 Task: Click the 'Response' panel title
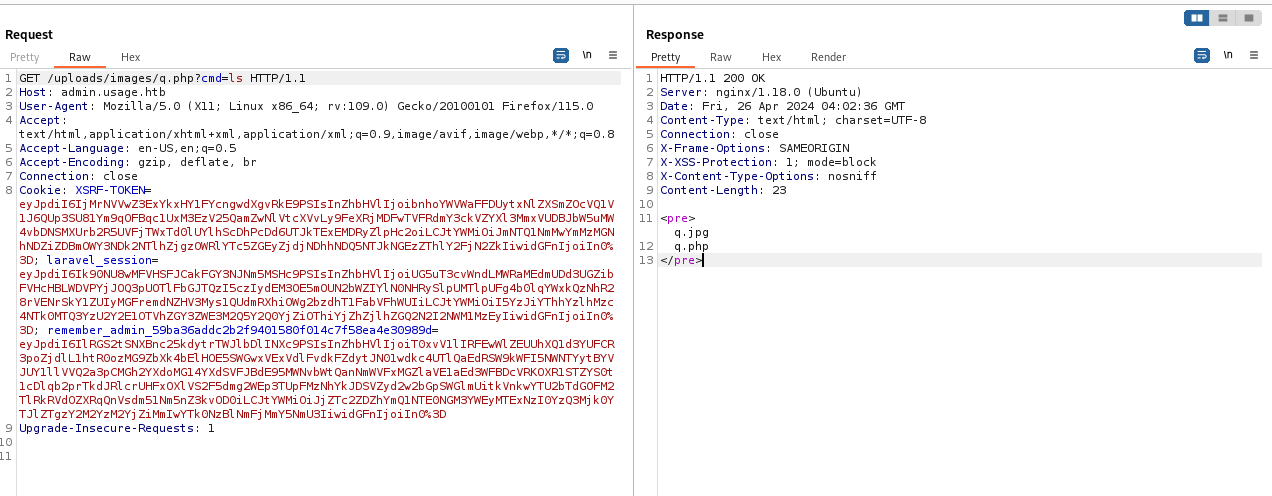click(x=674, y=35)
